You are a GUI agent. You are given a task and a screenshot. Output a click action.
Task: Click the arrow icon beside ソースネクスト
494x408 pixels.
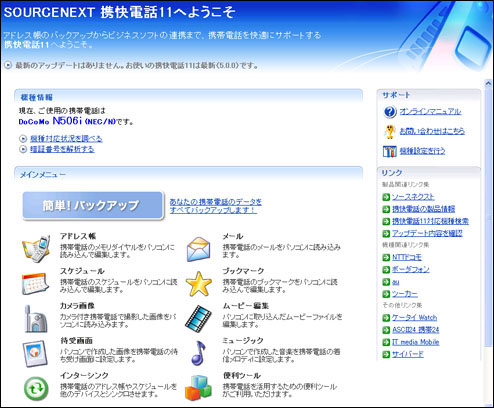click(x=386, y=197)
